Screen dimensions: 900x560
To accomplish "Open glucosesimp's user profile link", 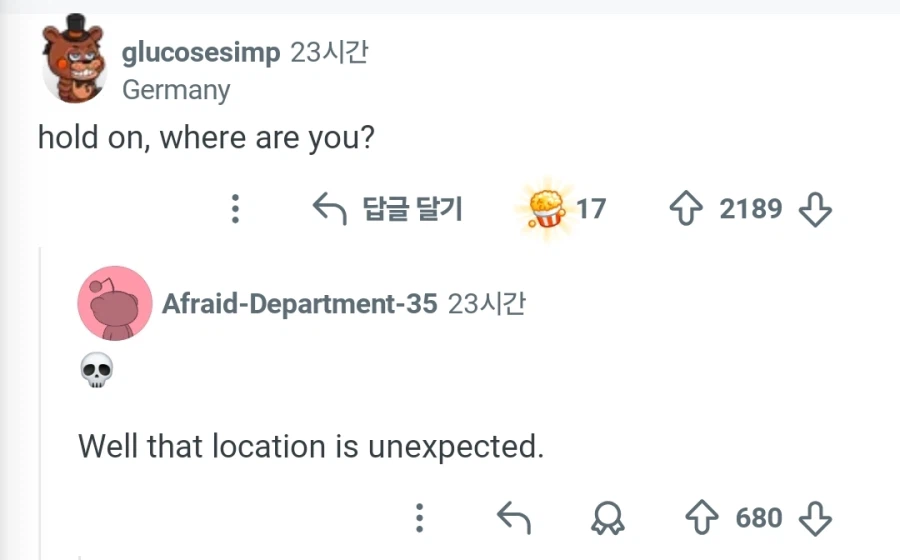I will 201,53.
